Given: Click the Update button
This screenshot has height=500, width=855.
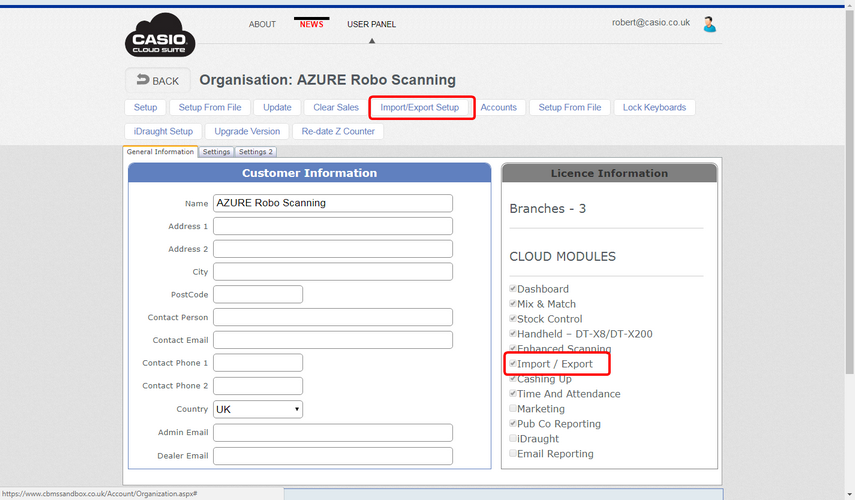Looking at the screenshot, I should (x=277, y=107).
